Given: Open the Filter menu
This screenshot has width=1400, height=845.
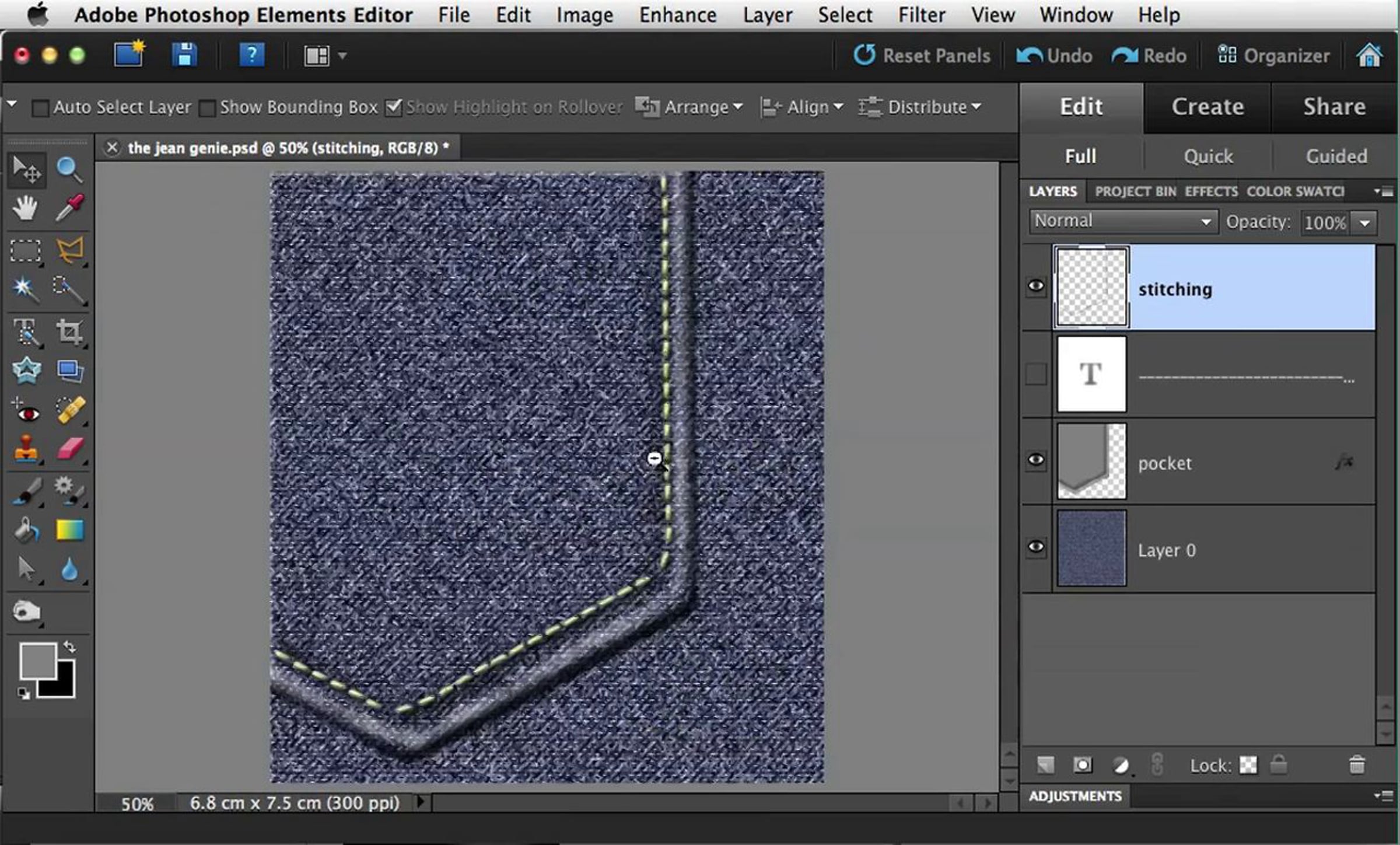Looking at the screenshot, I should (x=921, y=15).
